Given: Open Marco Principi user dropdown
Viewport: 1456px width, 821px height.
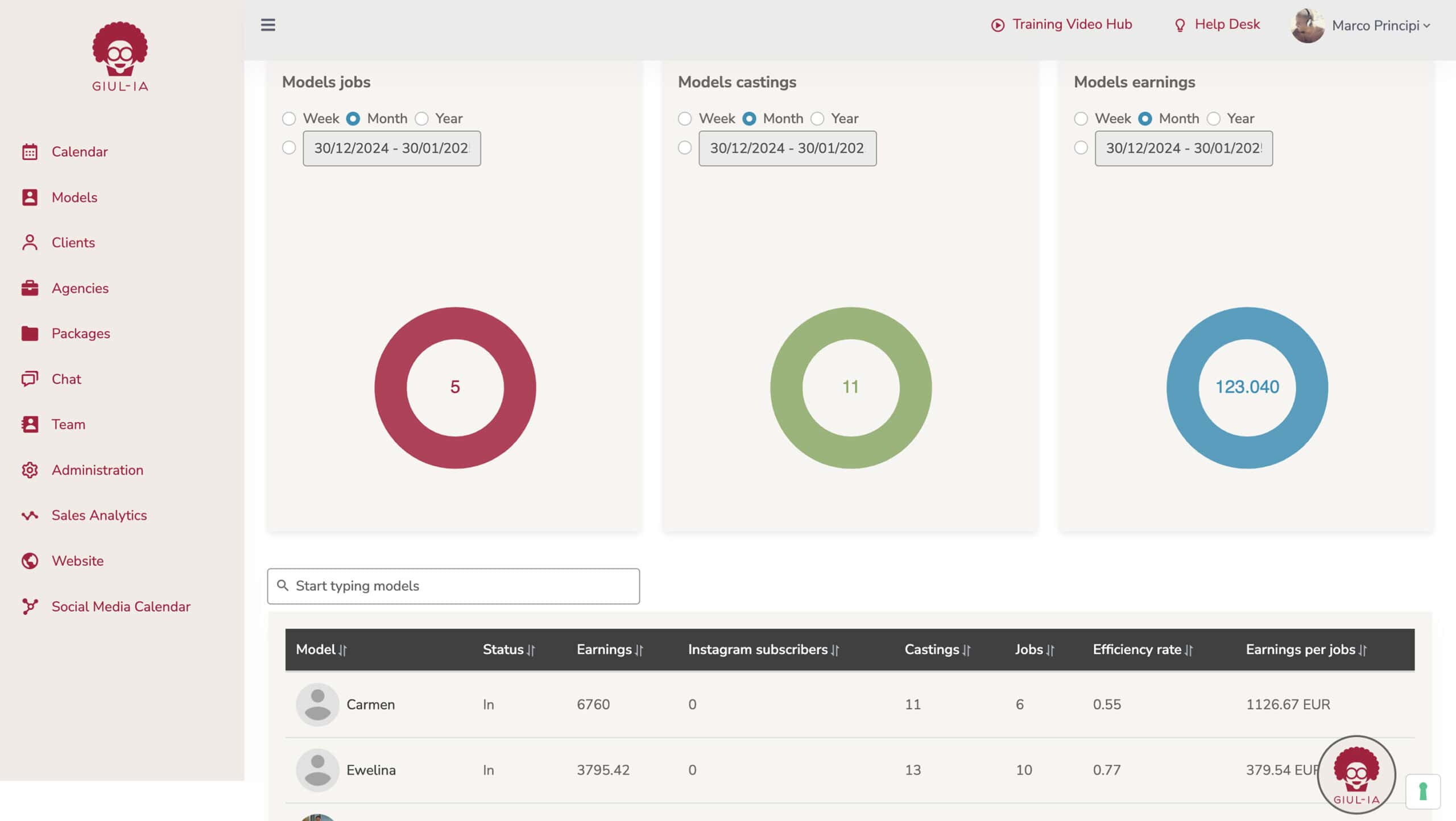Looking at the screenshot, I should click(1360, 26).
